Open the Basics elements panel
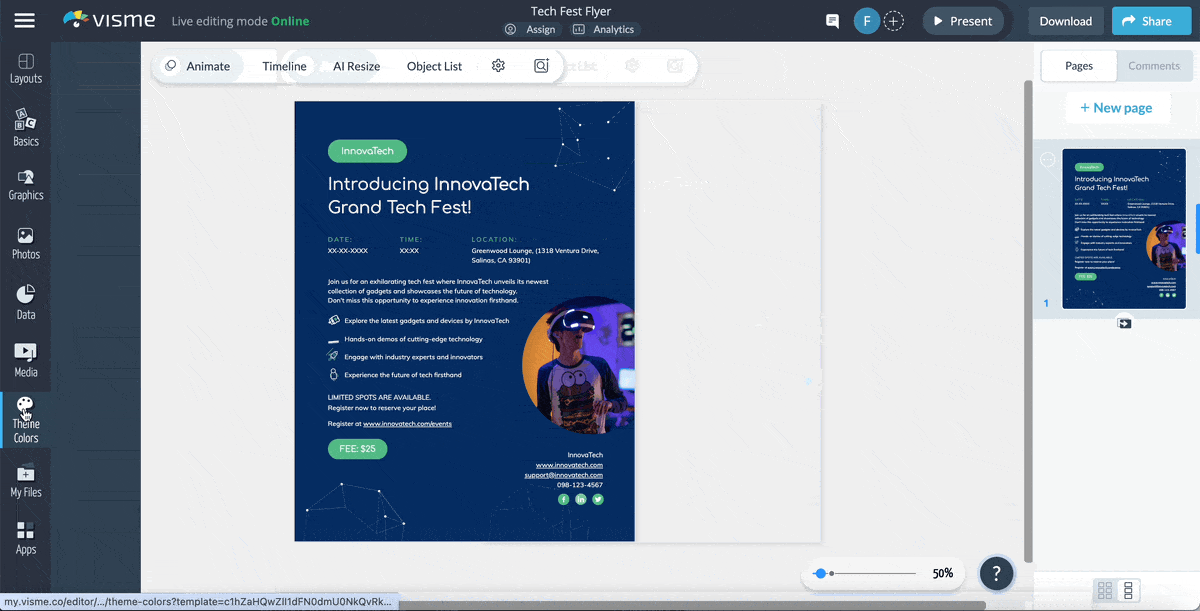 click(26, 128)
